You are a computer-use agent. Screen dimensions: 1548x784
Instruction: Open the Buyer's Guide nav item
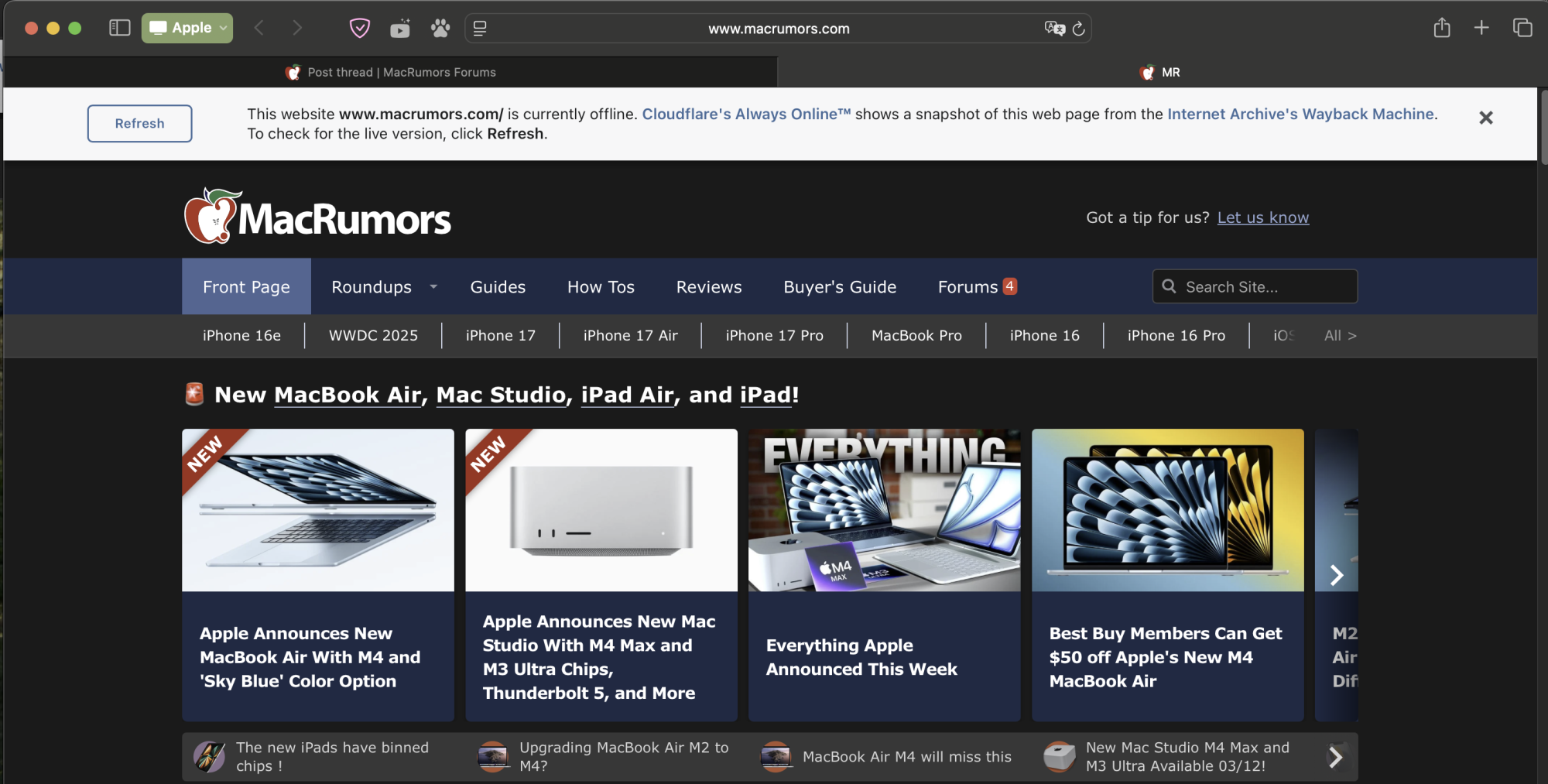(x=840, y=286)
